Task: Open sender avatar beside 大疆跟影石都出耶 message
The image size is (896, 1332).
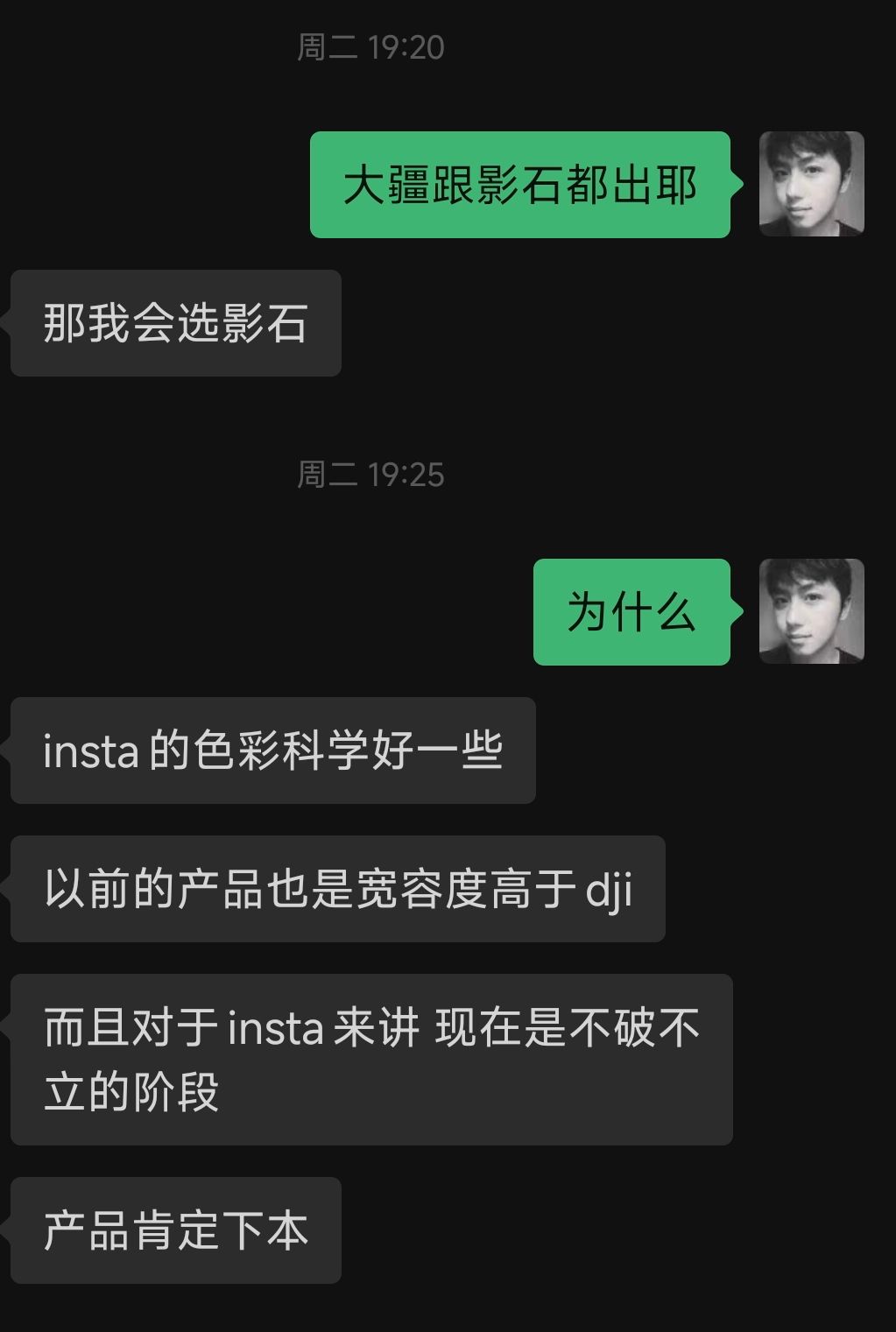Action: coord(811,184)
